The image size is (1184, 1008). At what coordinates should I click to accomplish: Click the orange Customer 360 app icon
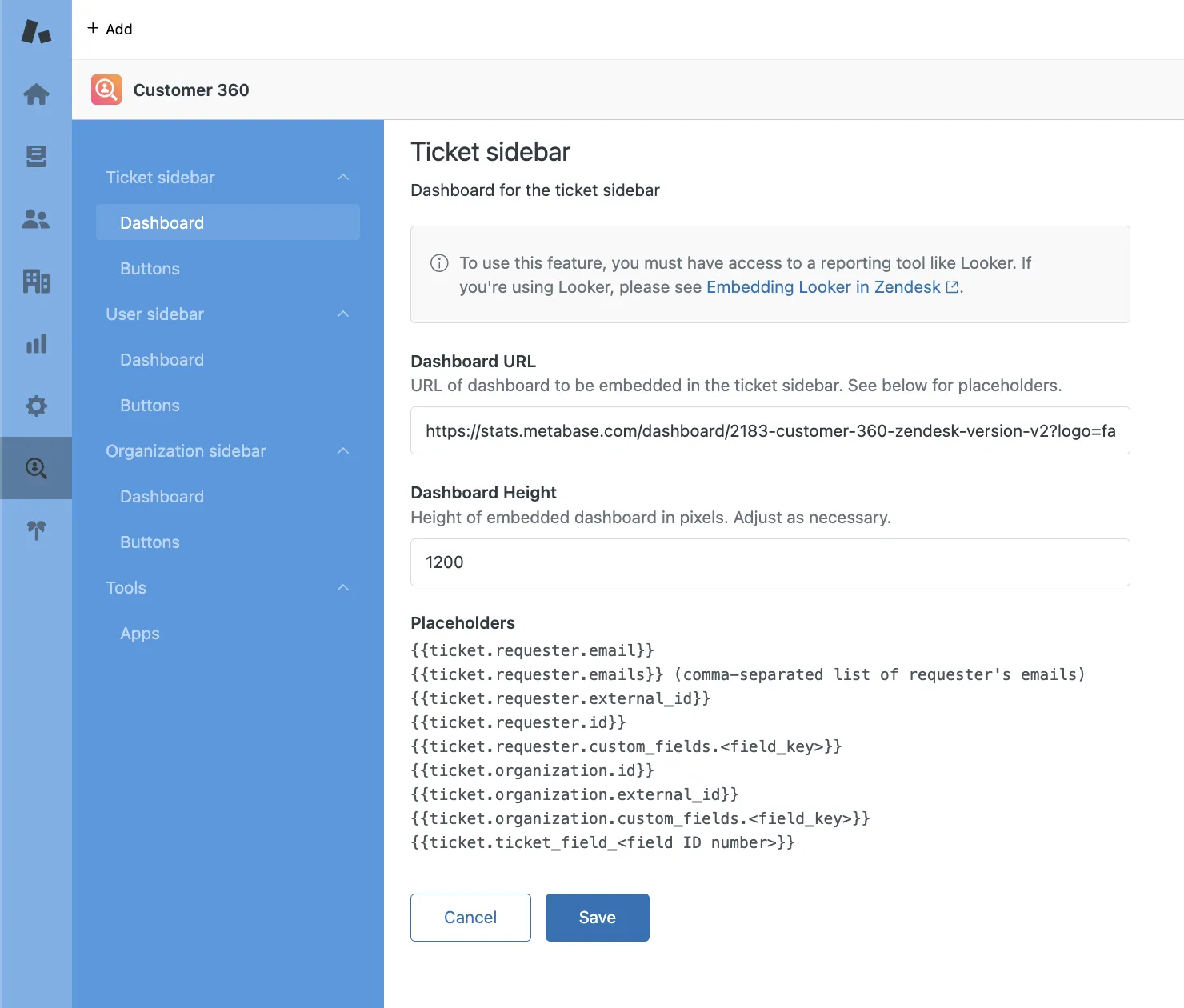pyautogui.click(x=106, y=90)
